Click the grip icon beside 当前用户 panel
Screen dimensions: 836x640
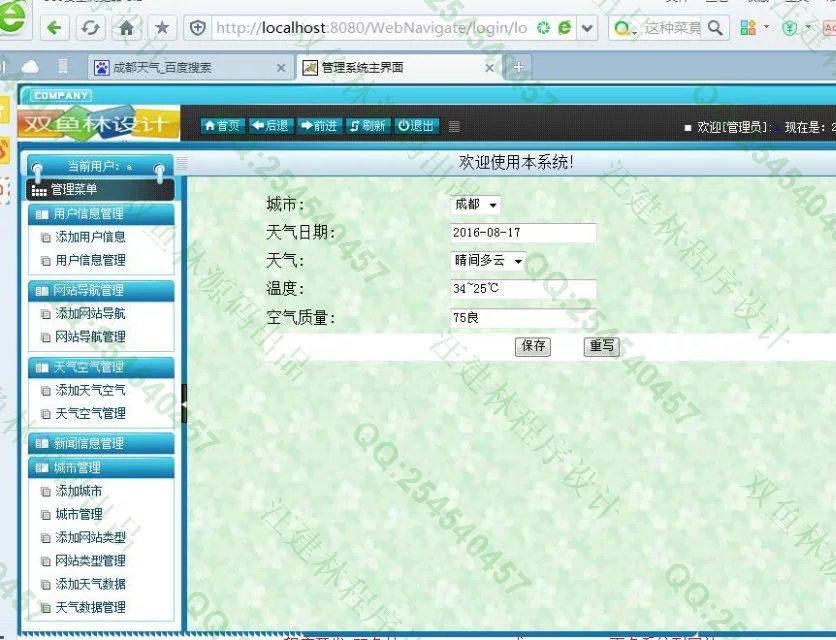182,164
